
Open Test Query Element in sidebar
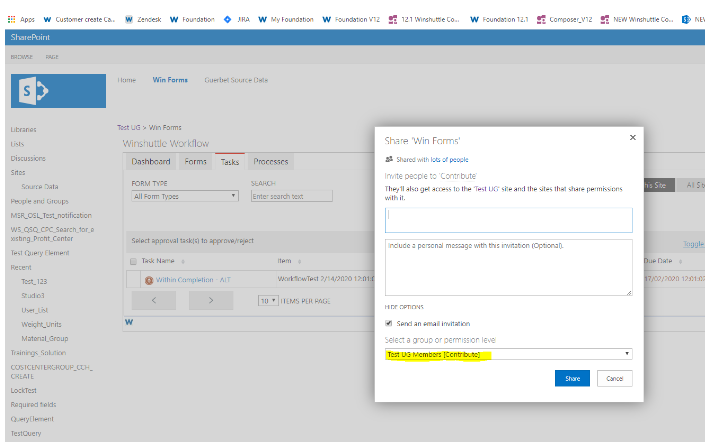40,253
